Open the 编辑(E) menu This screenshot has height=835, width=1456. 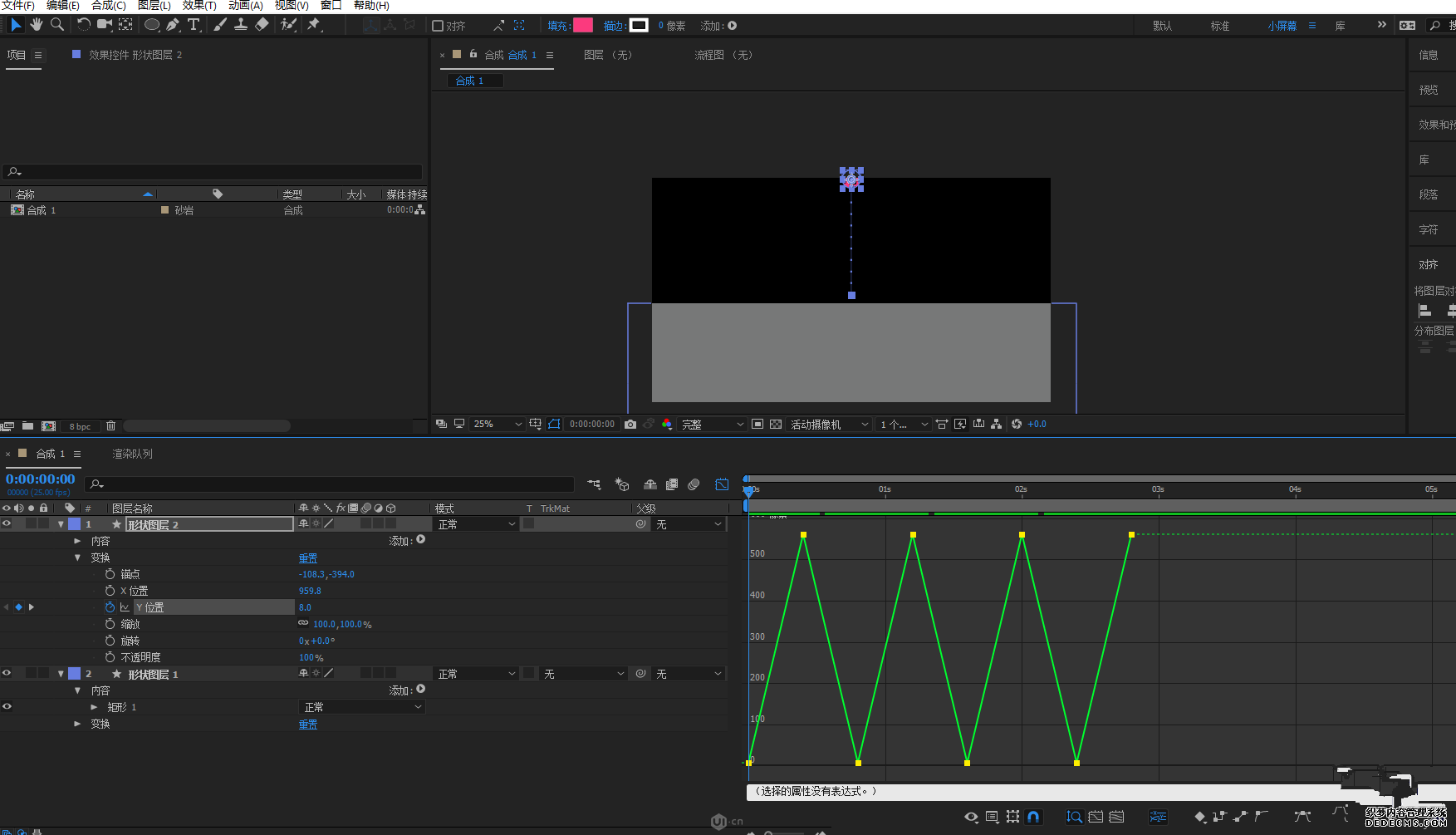[x=63, y=6]
